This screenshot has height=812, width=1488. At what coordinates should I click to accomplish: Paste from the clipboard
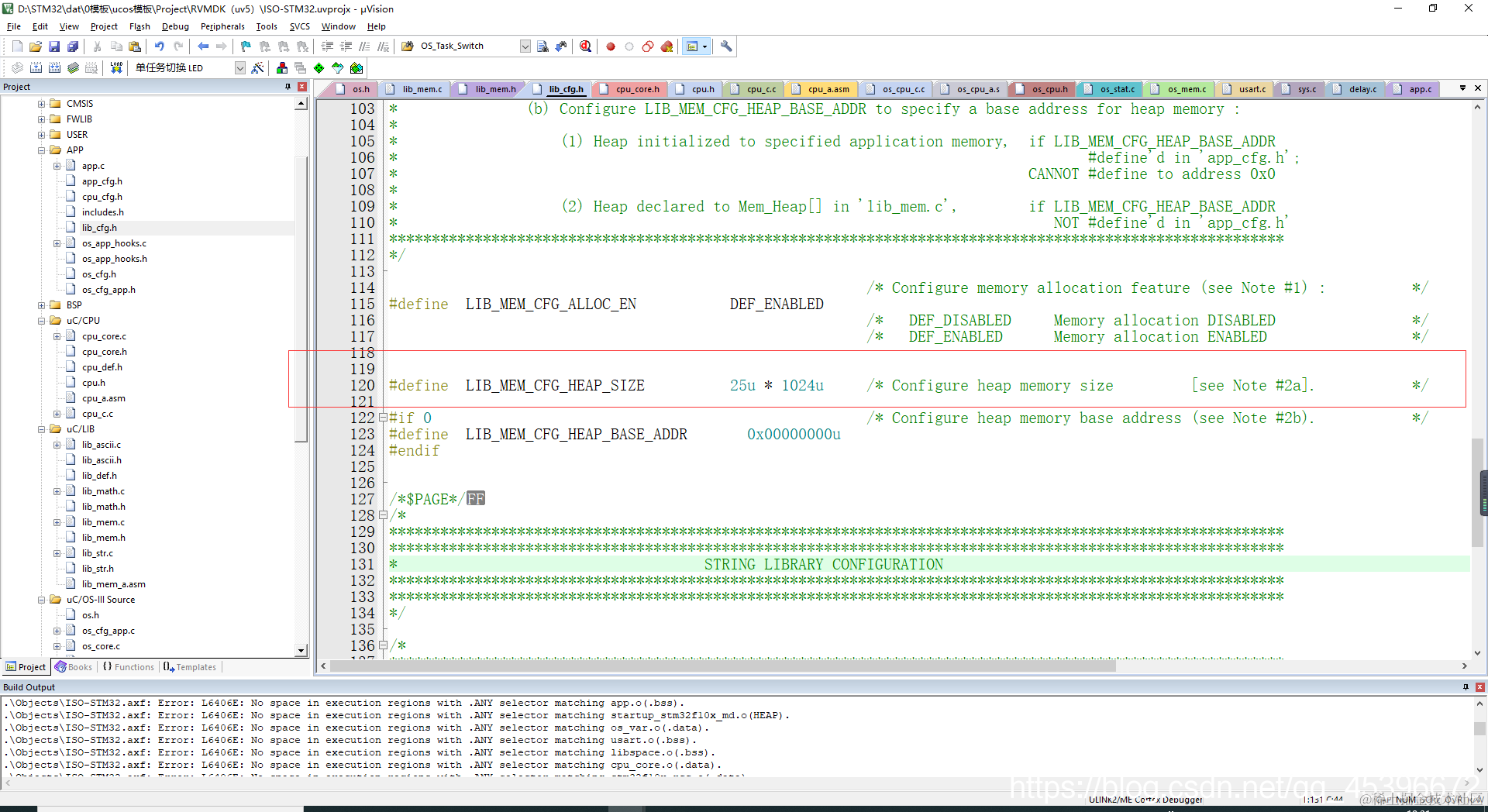[135, 46]
